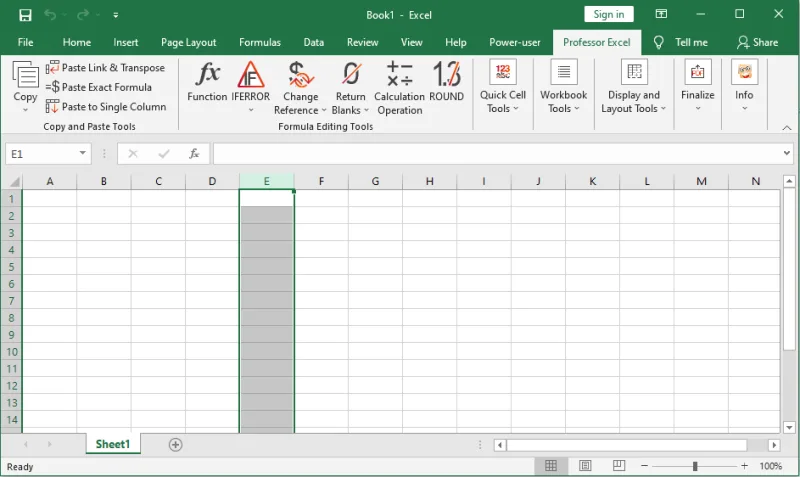
Task: Open the Finalize menu
Action: click(697, 86)
